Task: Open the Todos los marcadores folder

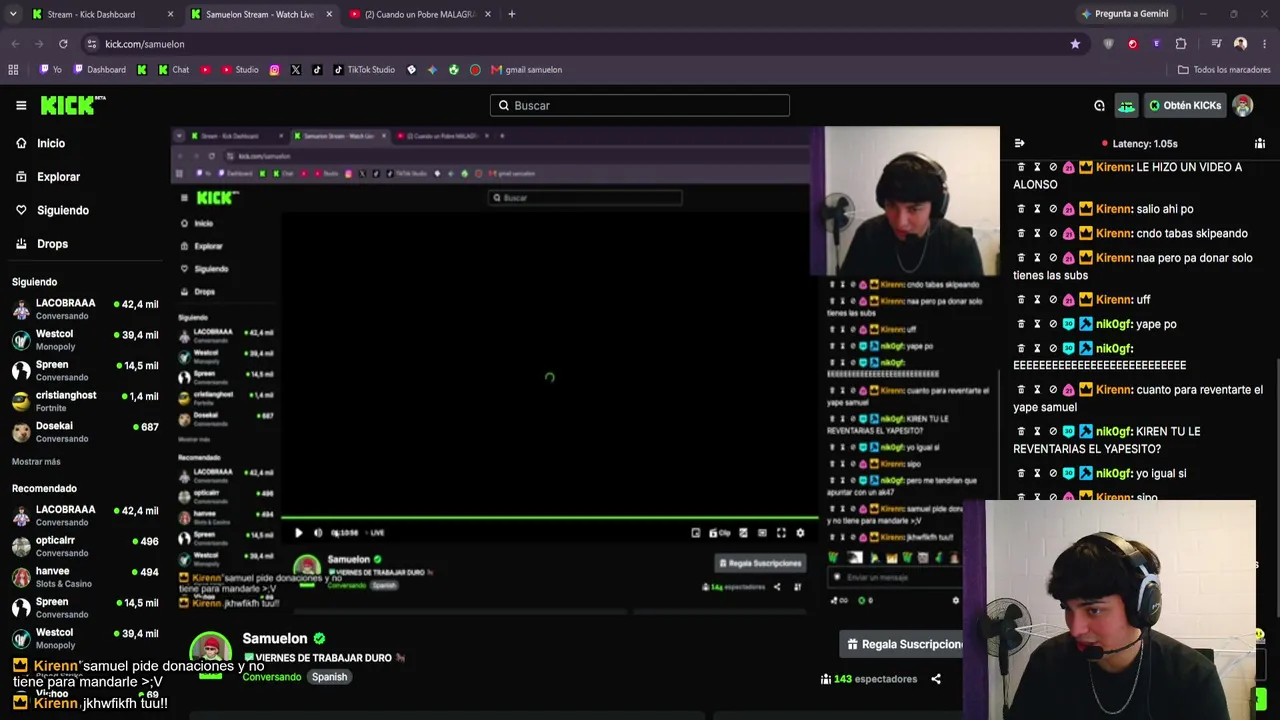Action: [x=1224, y=70]
